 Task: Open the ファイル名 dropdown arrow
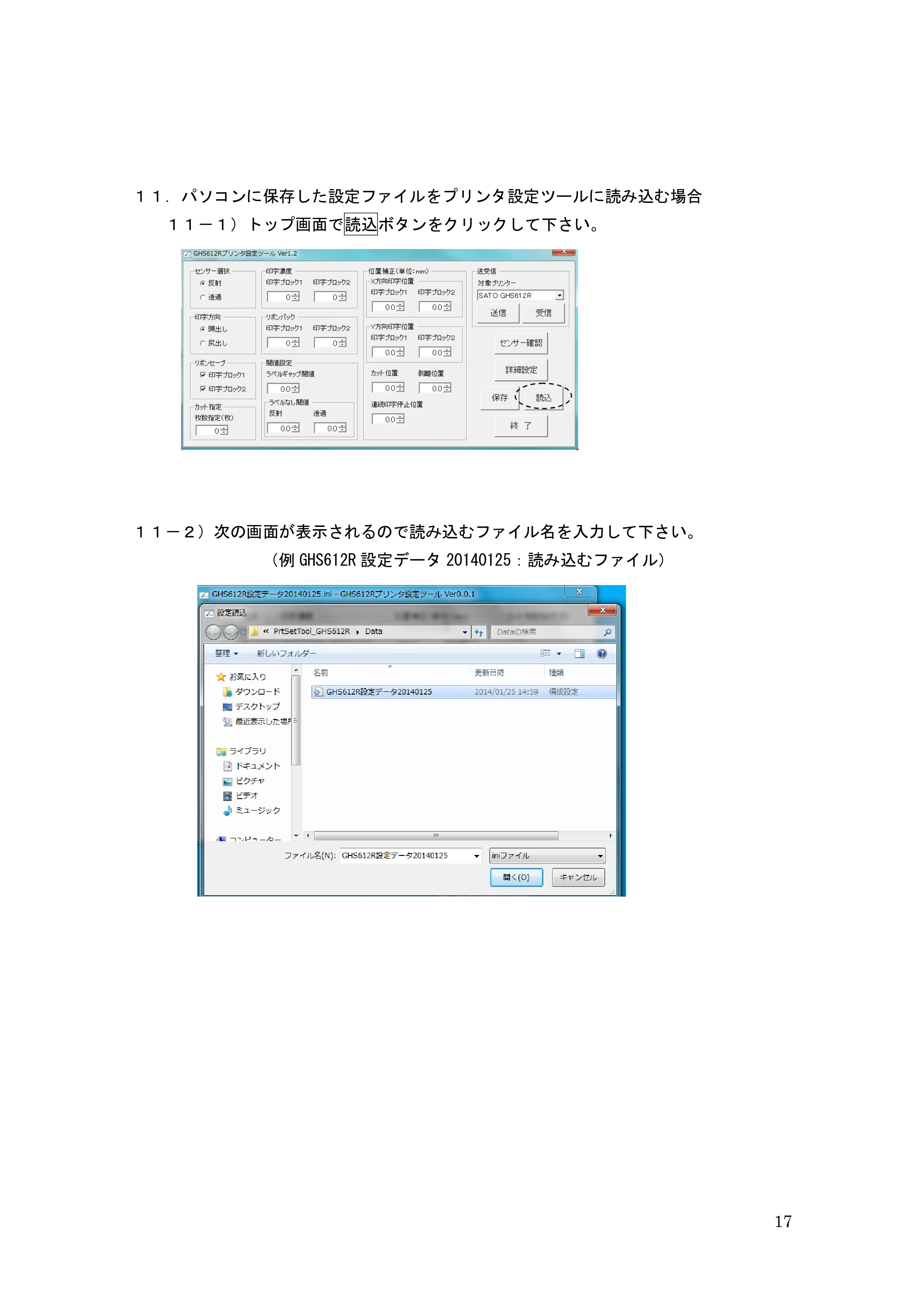pos(476,855)
